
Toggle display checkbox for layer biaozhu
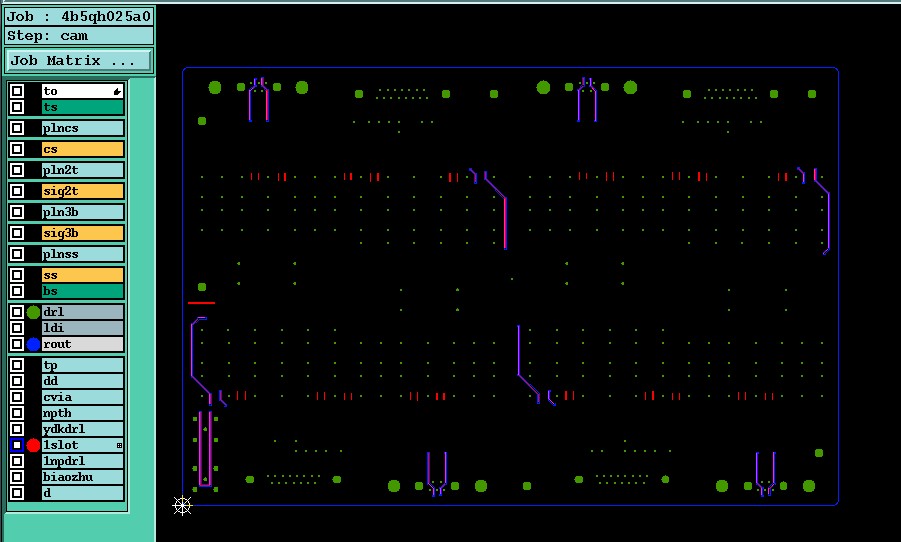pos(17,476)
